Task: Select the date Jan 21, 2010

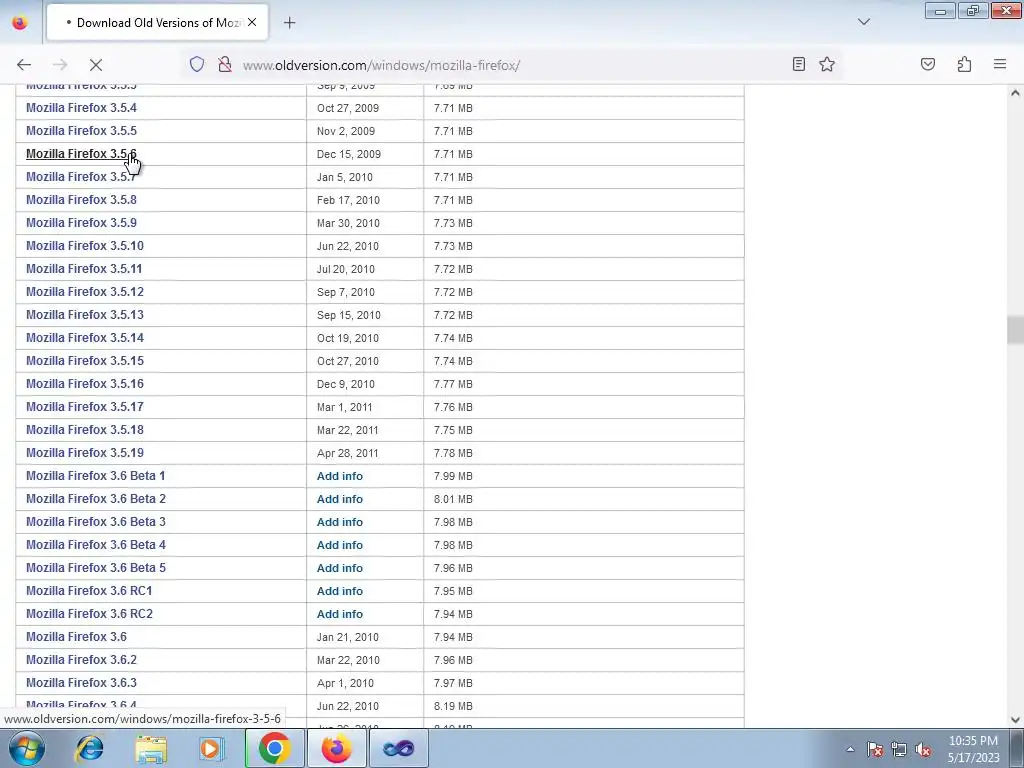Action: (347, 637)
